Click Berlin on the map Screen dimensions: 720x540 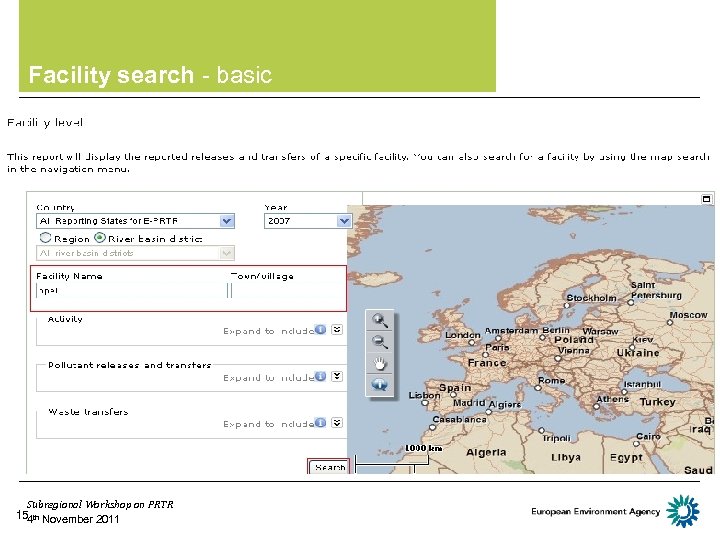click(x=556, y=330)
